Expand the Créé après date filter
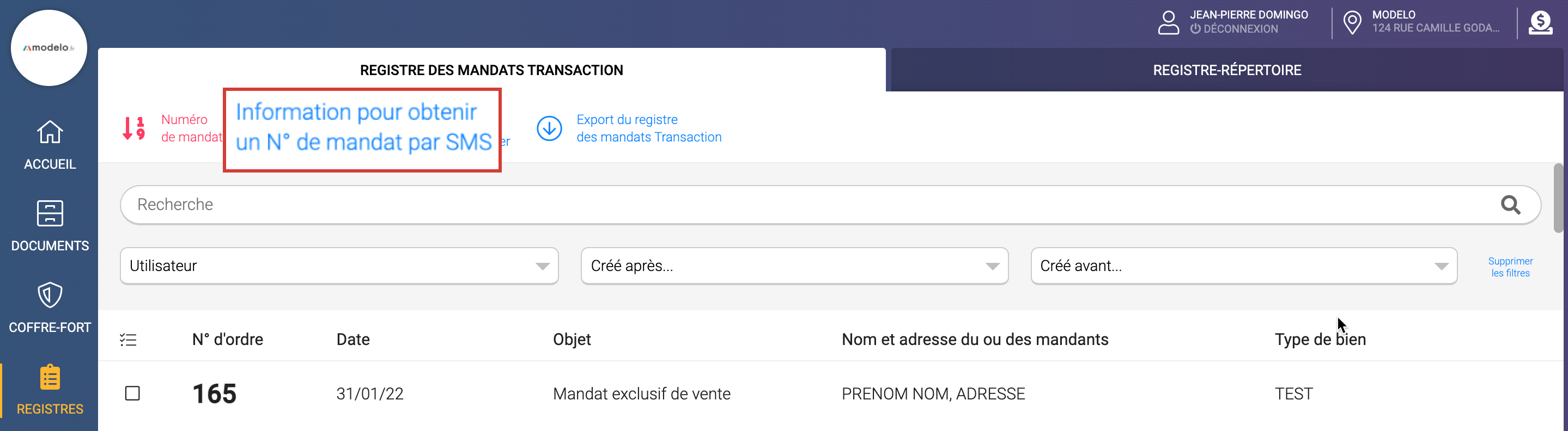This screenshot has width=1568, height=431. click(794, 266)
